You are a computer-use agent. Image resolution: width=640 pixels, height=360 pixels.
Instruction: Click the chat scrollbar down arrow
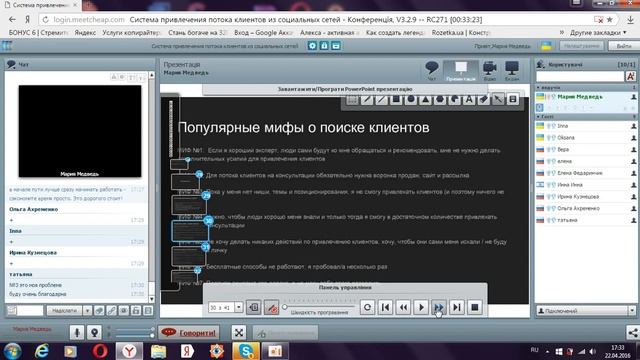click(x=151, y=299)
